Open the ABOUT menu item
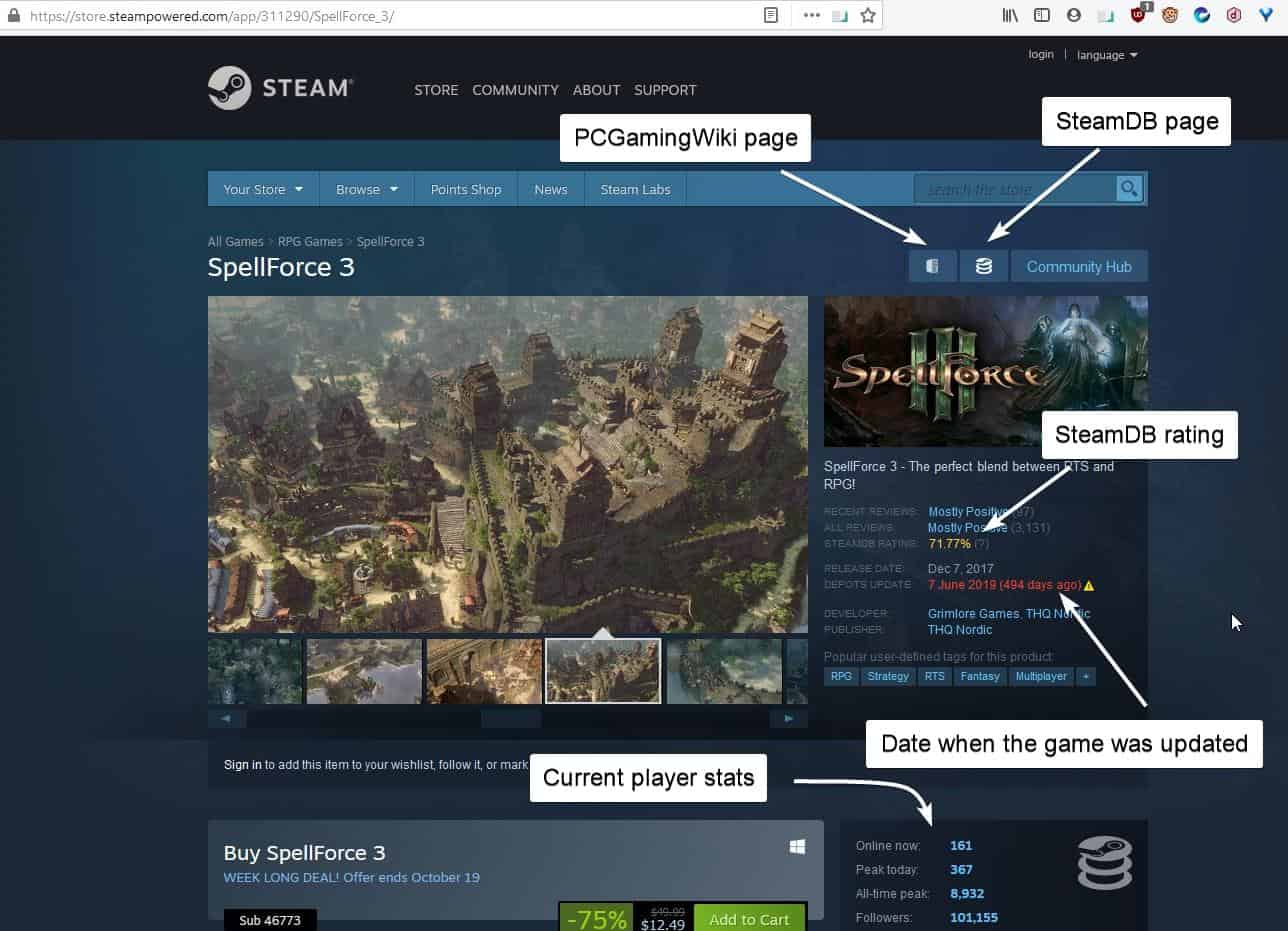 coord(596,90)
